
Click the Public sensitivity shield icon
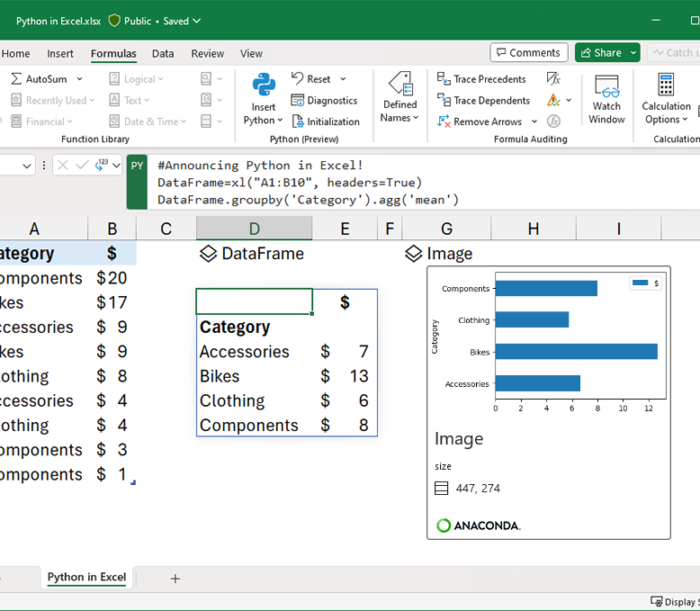point(114,21)
